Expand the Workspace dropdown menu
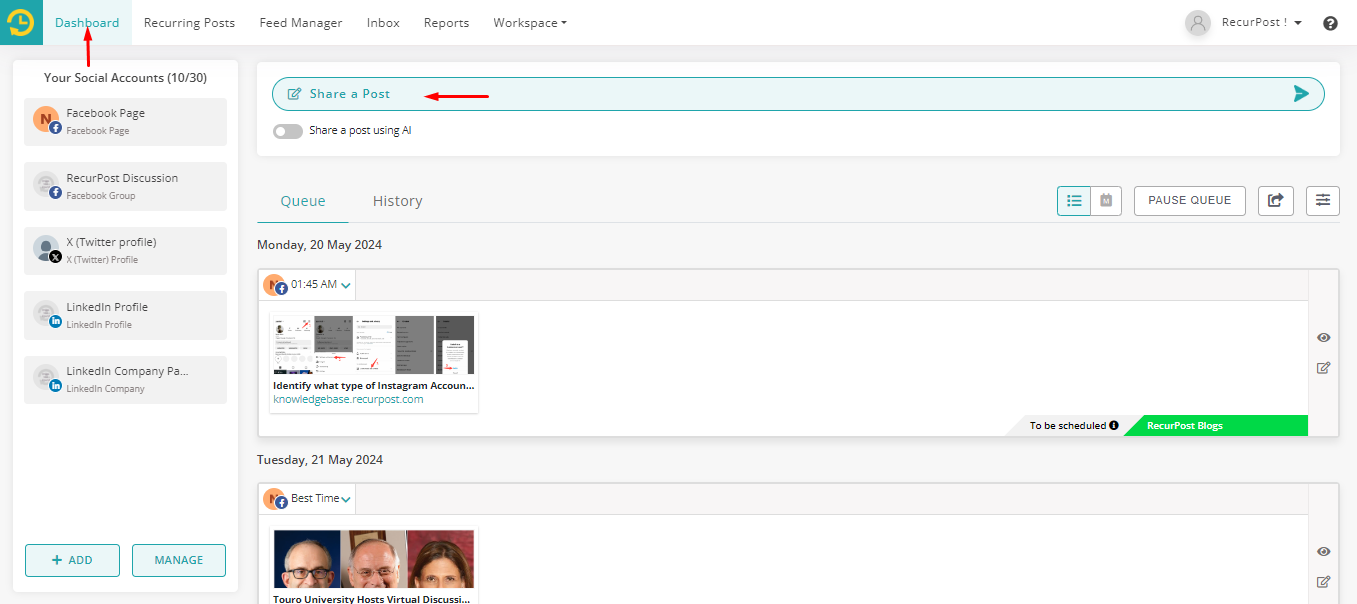The width and height of the screenshot is (1357, 604). 529,23
